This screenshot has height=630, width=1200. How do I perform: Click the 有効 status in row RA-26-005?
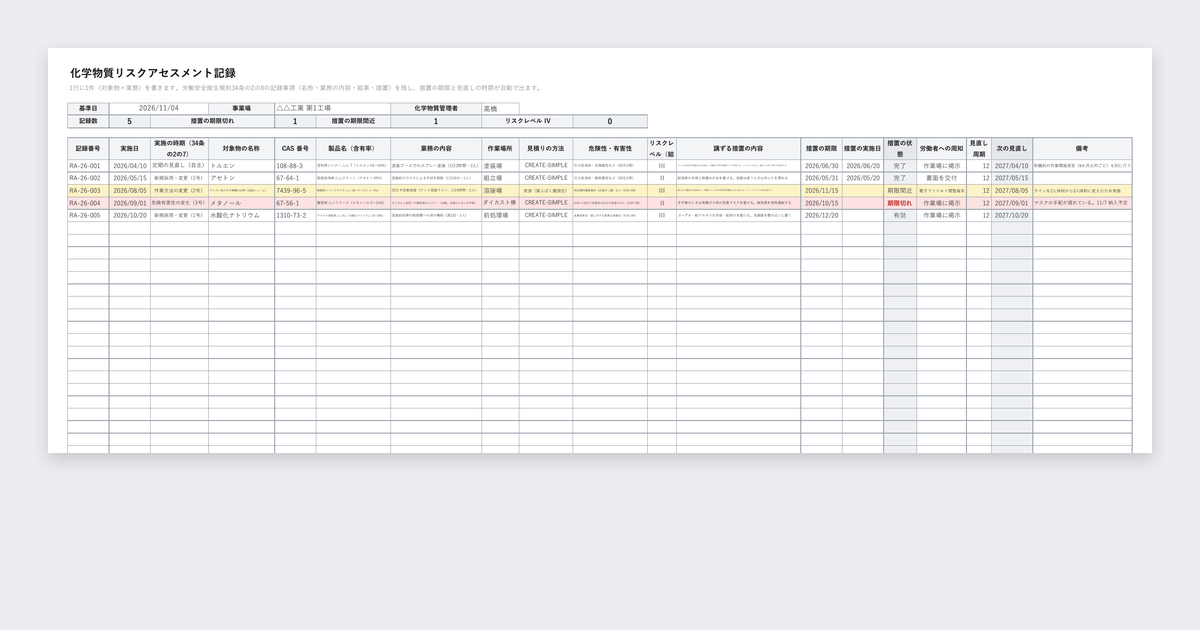tap(899, 215)
